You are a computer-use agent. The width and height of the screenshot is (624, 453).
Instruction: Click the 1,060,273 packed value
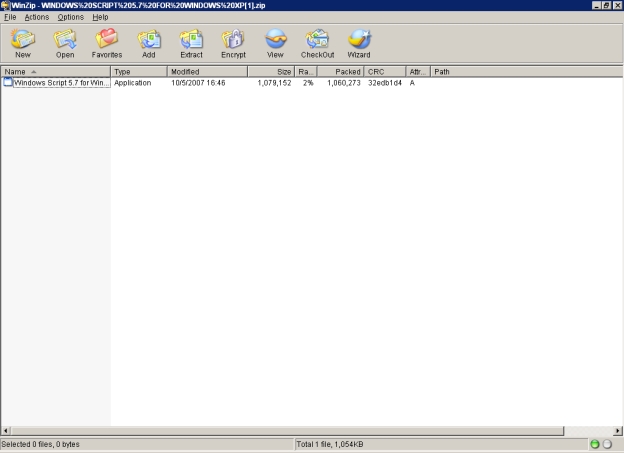pyautogui.click(x=344, y=83)
